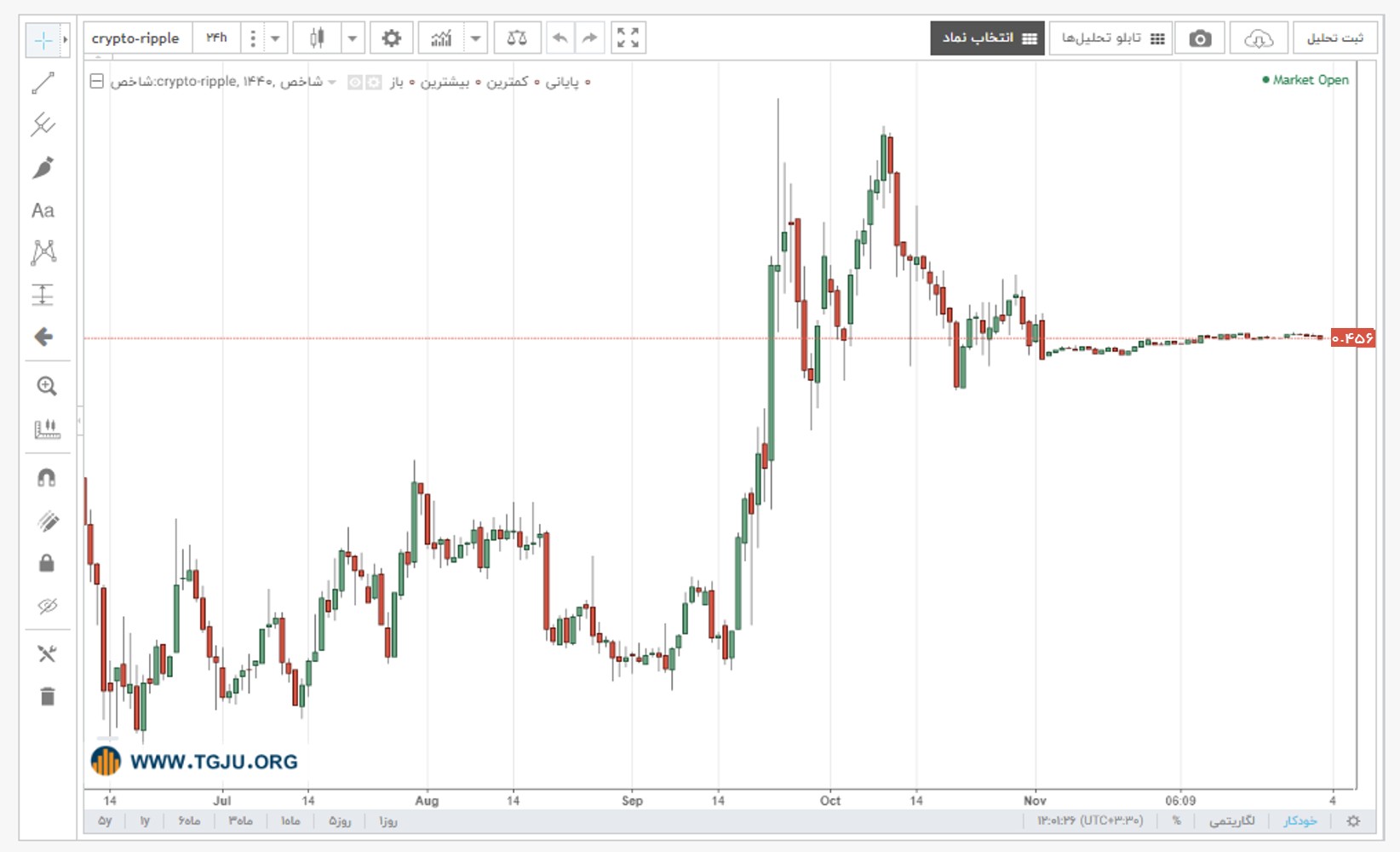The height and width of the screenshot is (852, 1400).
Task: Set the time range to 5y
Action: 105,820
